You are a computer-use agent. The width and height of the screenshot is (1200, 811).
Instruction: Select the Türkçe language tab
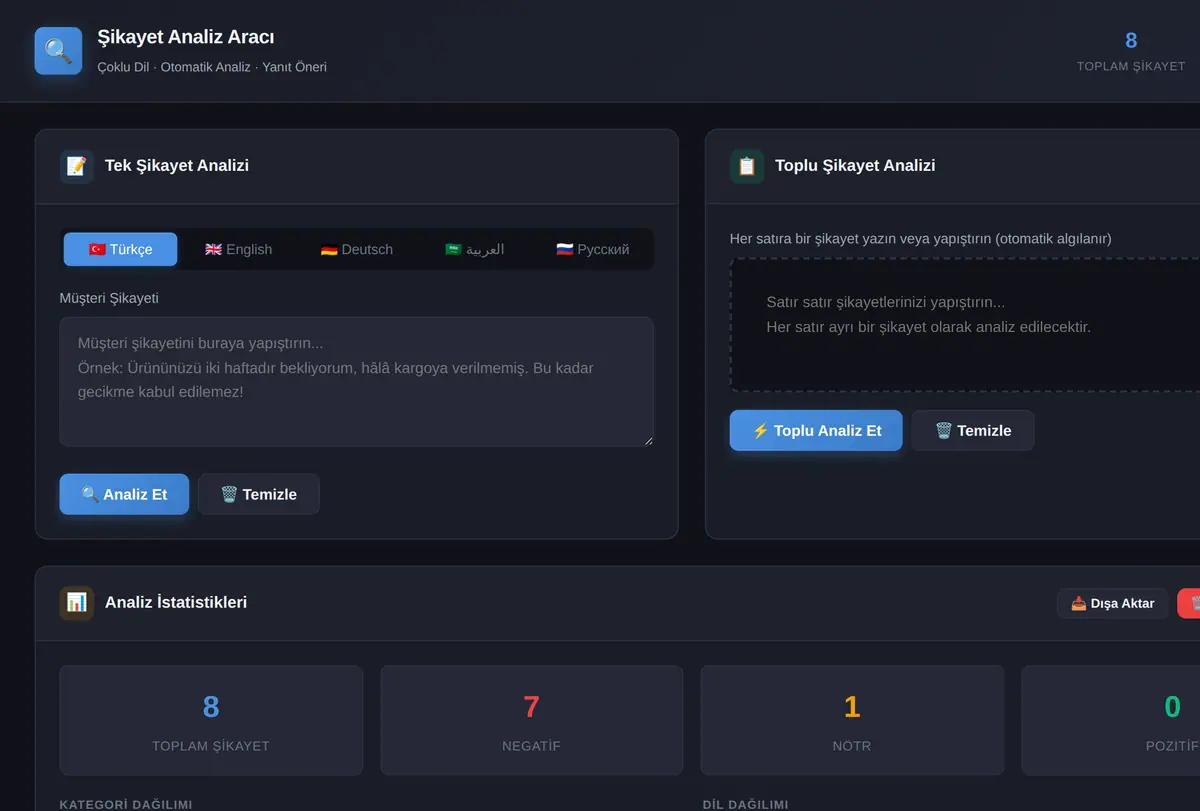(x=120, y=250)
